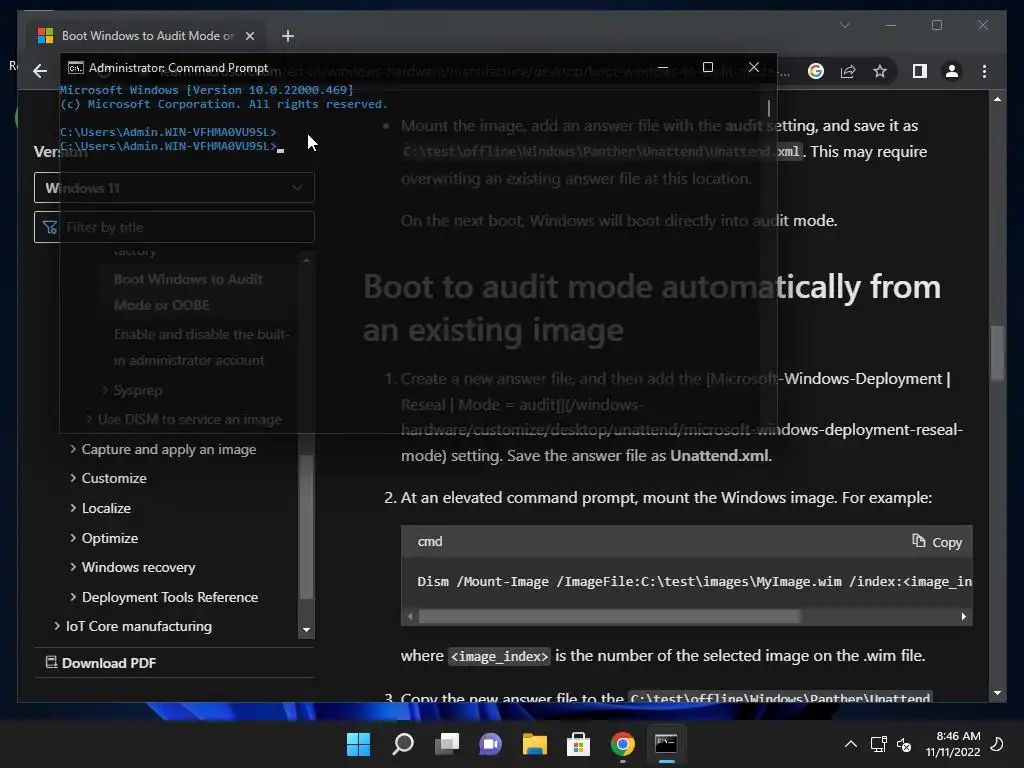The image size is (1024, 768).
Task: Minimize the Command Prompt window
Action: point(662,67)
